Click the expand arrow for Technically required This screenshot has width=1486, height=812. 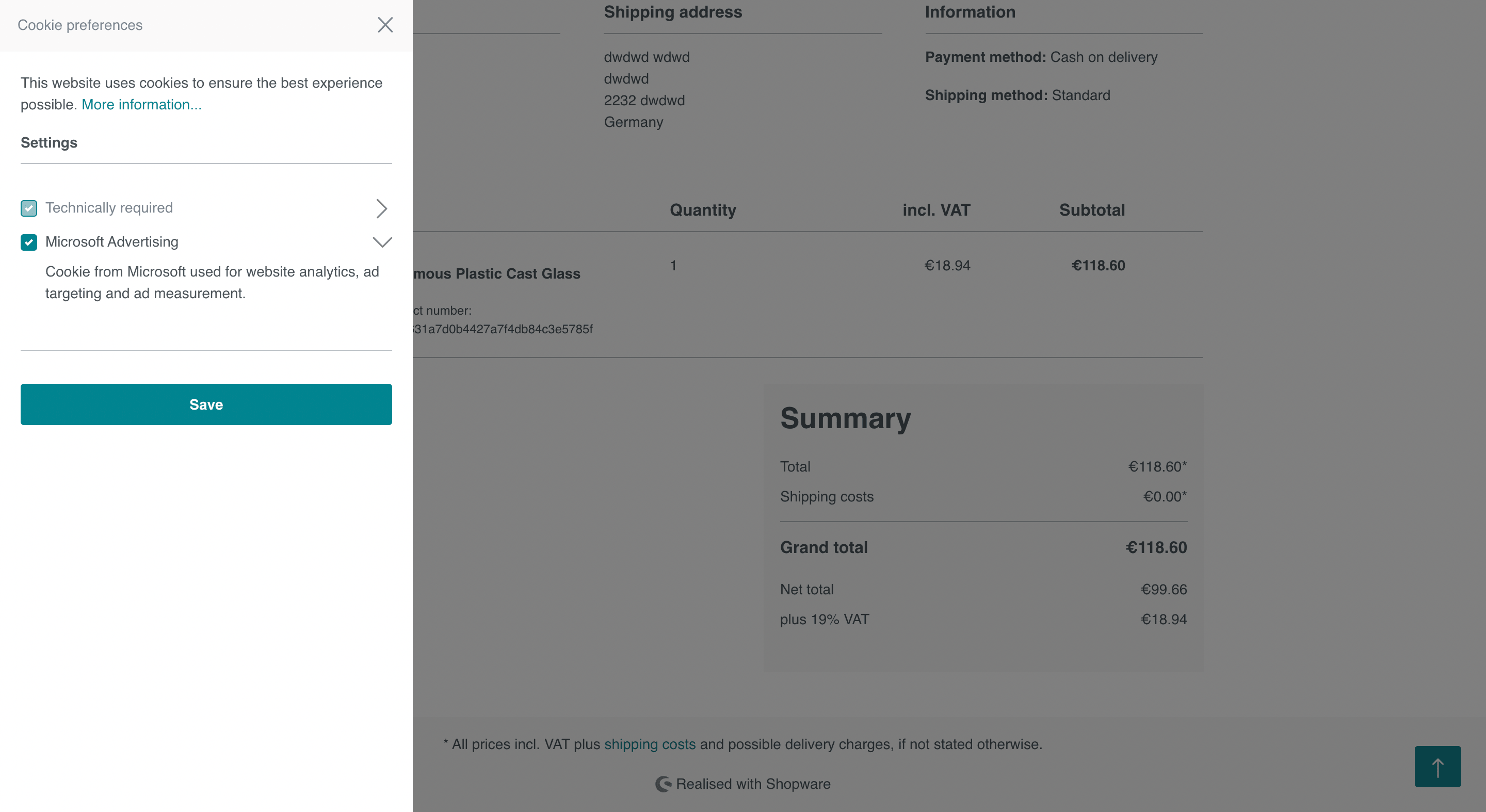point(382,208)
